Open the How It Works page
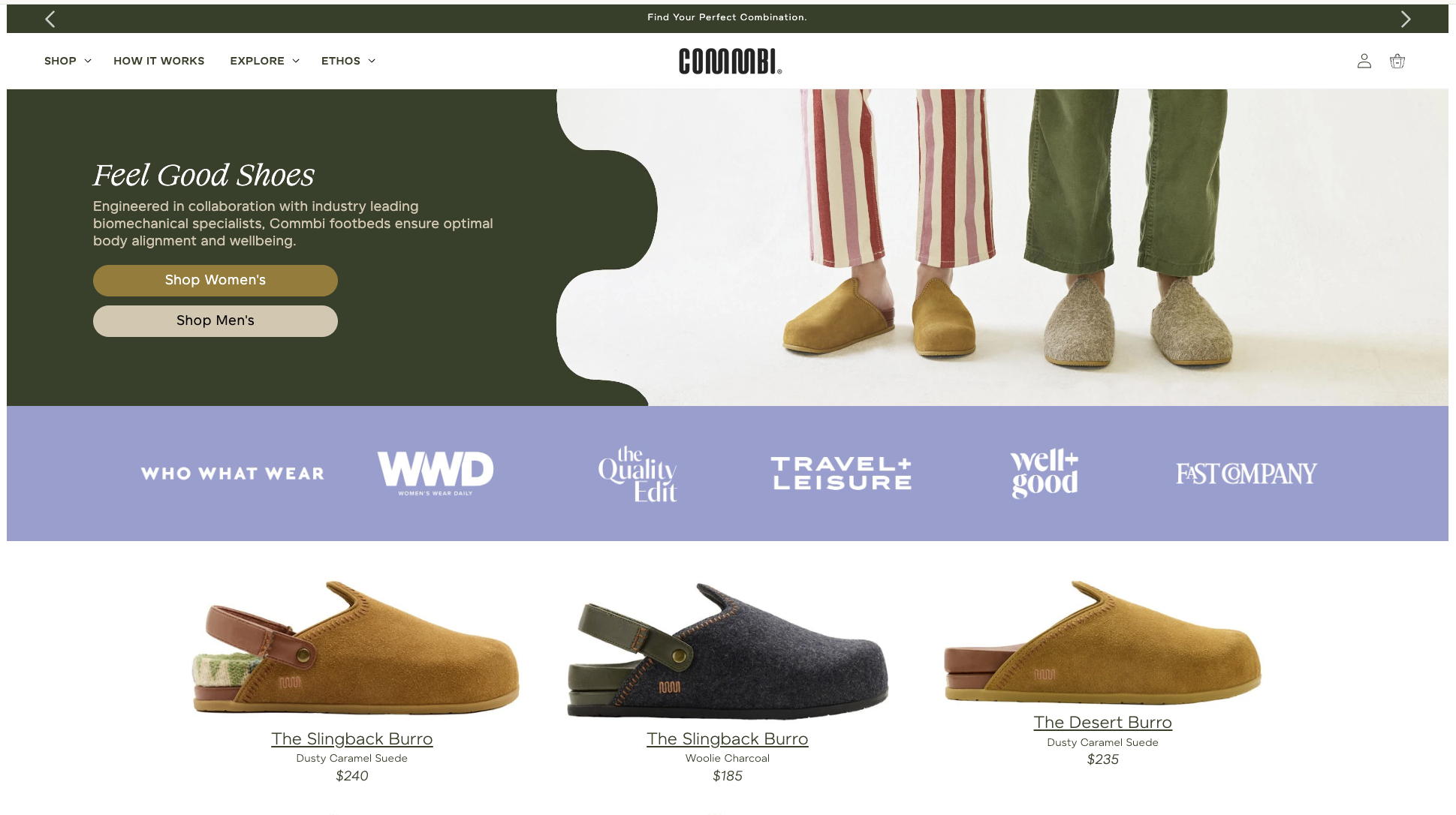Screen dimensions: 1456x815 point(158,61)
